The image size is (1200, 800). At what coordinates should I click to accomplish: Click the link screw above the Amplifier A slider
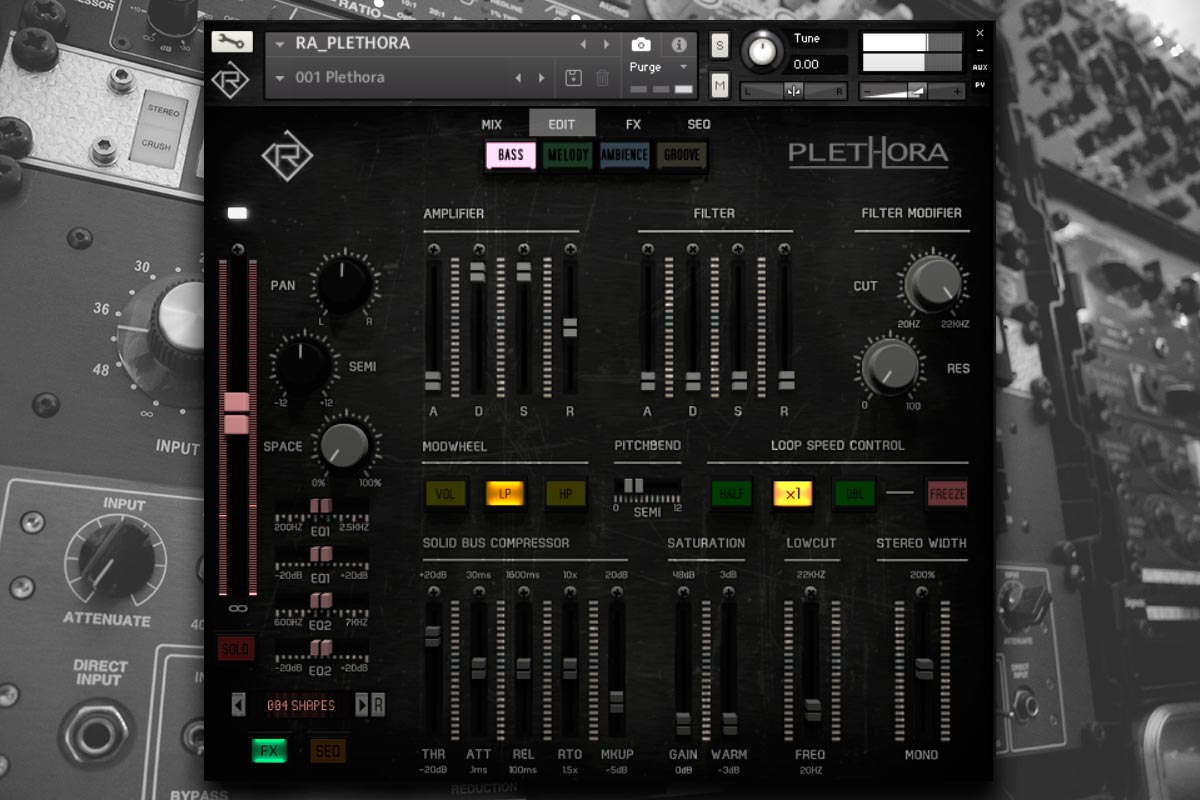tap(433, 248)
